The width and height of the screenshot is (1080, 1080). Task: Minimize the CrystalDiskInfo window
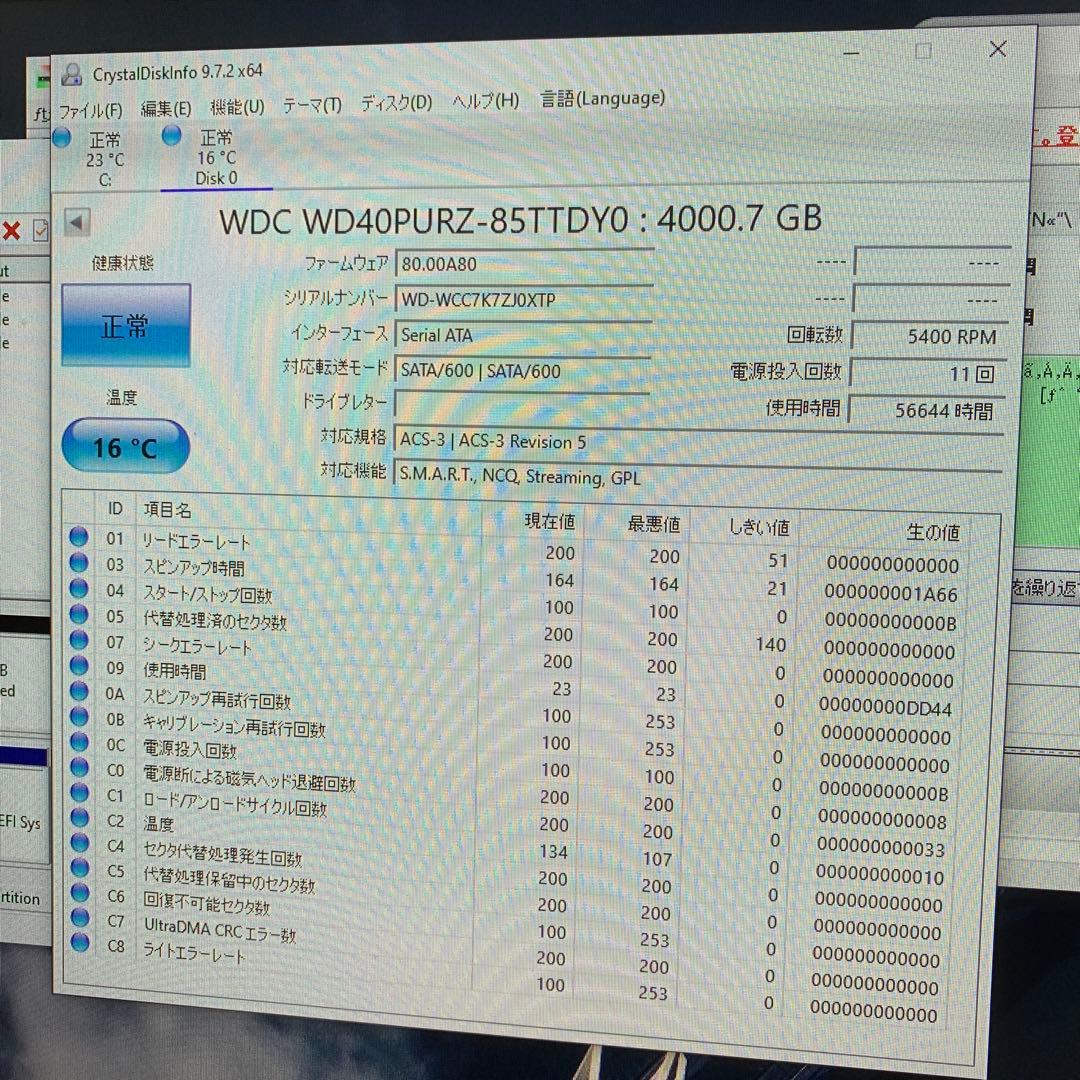[x=851, y=53]
